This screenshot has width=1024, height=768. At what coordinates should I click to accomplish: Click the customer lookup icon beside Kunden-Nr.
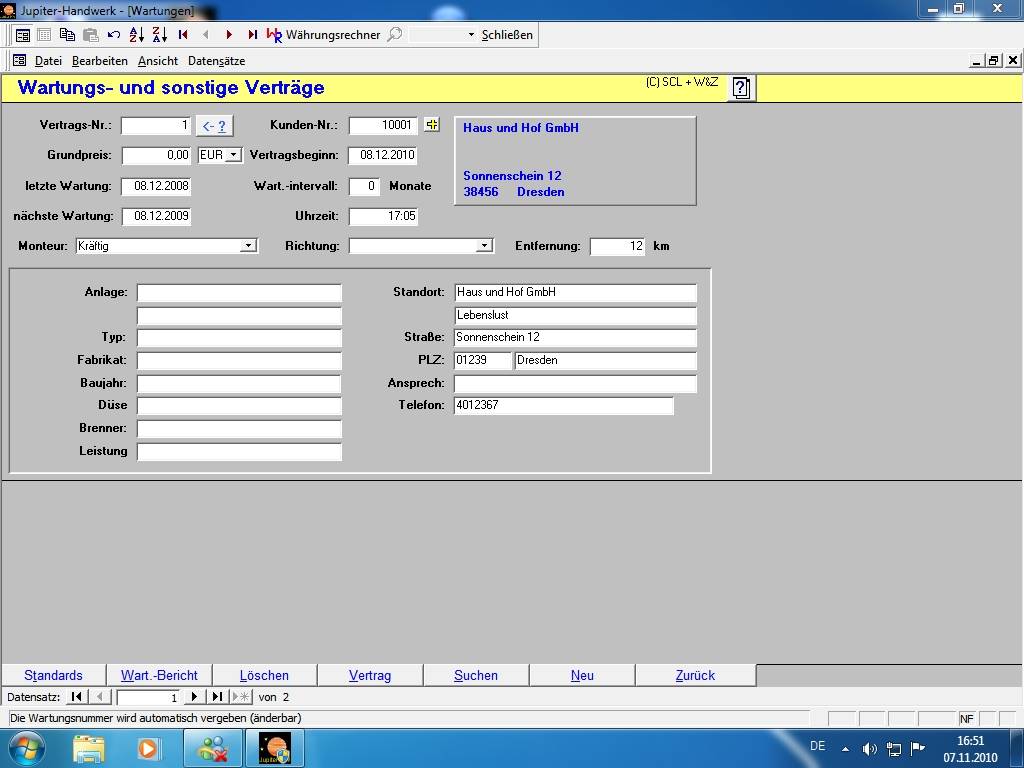point(432,125)
